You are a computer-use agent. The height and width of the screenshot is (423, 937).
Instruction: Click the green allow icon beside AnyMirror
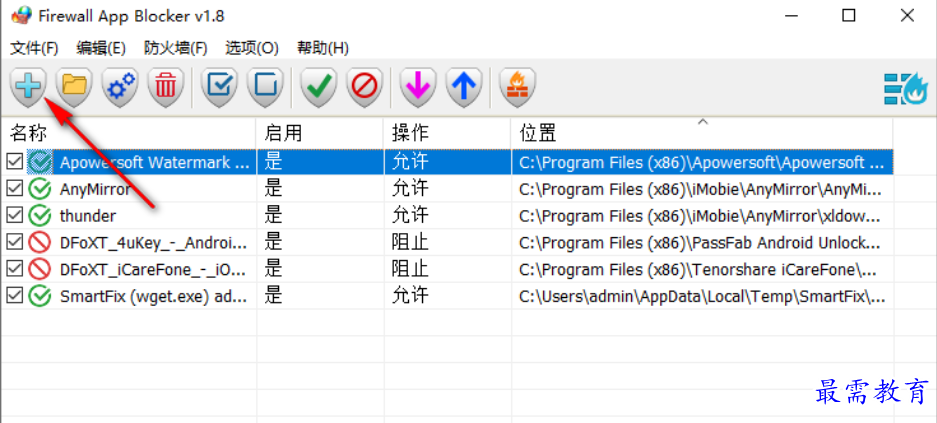pos(39,189)
